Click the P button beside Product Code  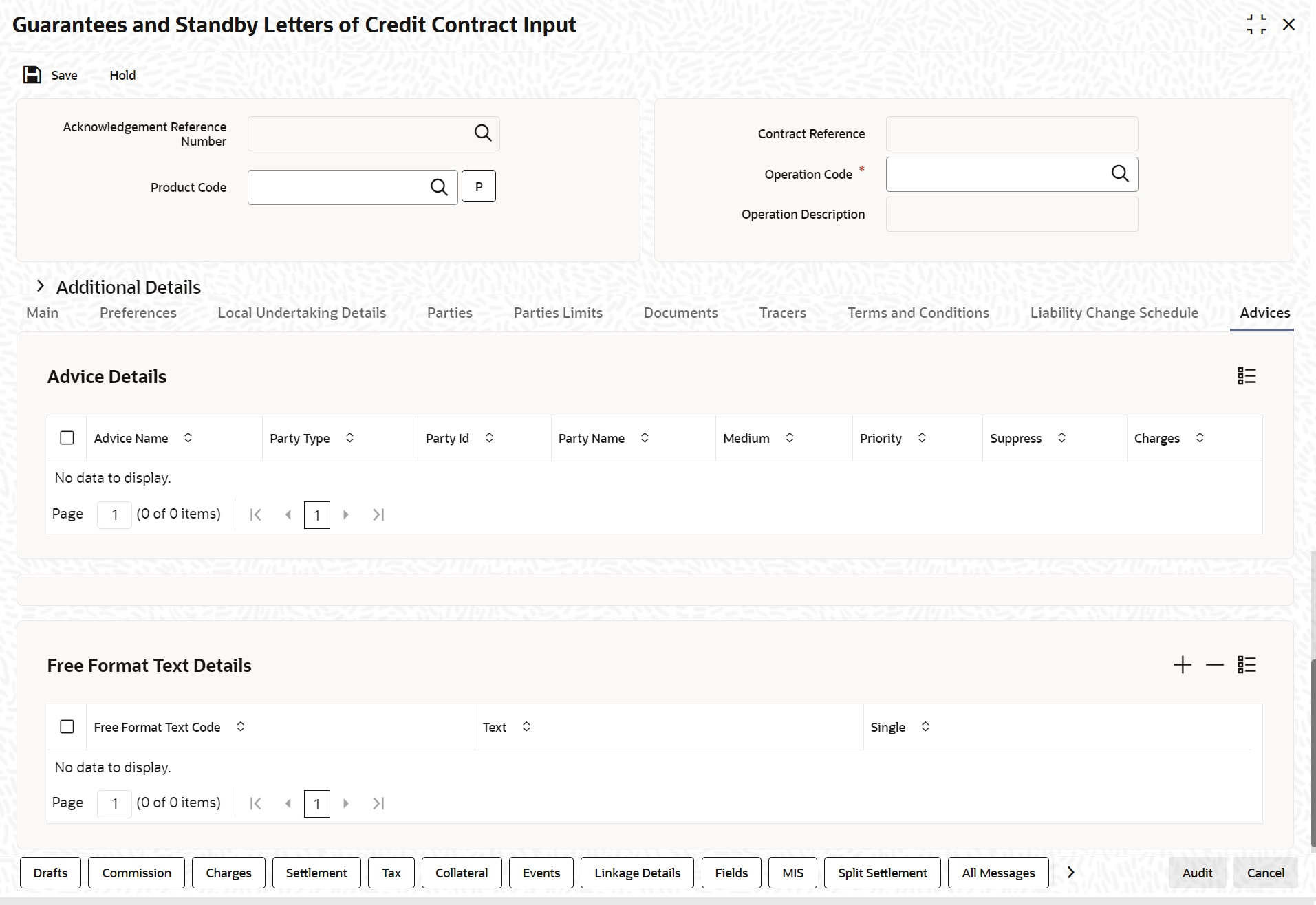pos(479,186)
